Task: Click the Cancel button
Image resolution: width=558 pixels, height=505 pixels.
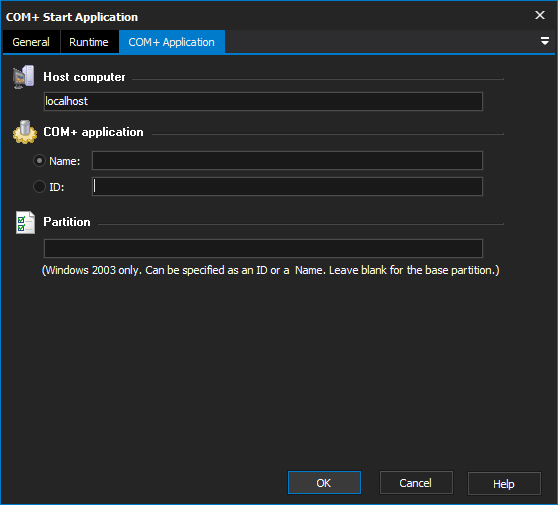Action: coord(416,483)
